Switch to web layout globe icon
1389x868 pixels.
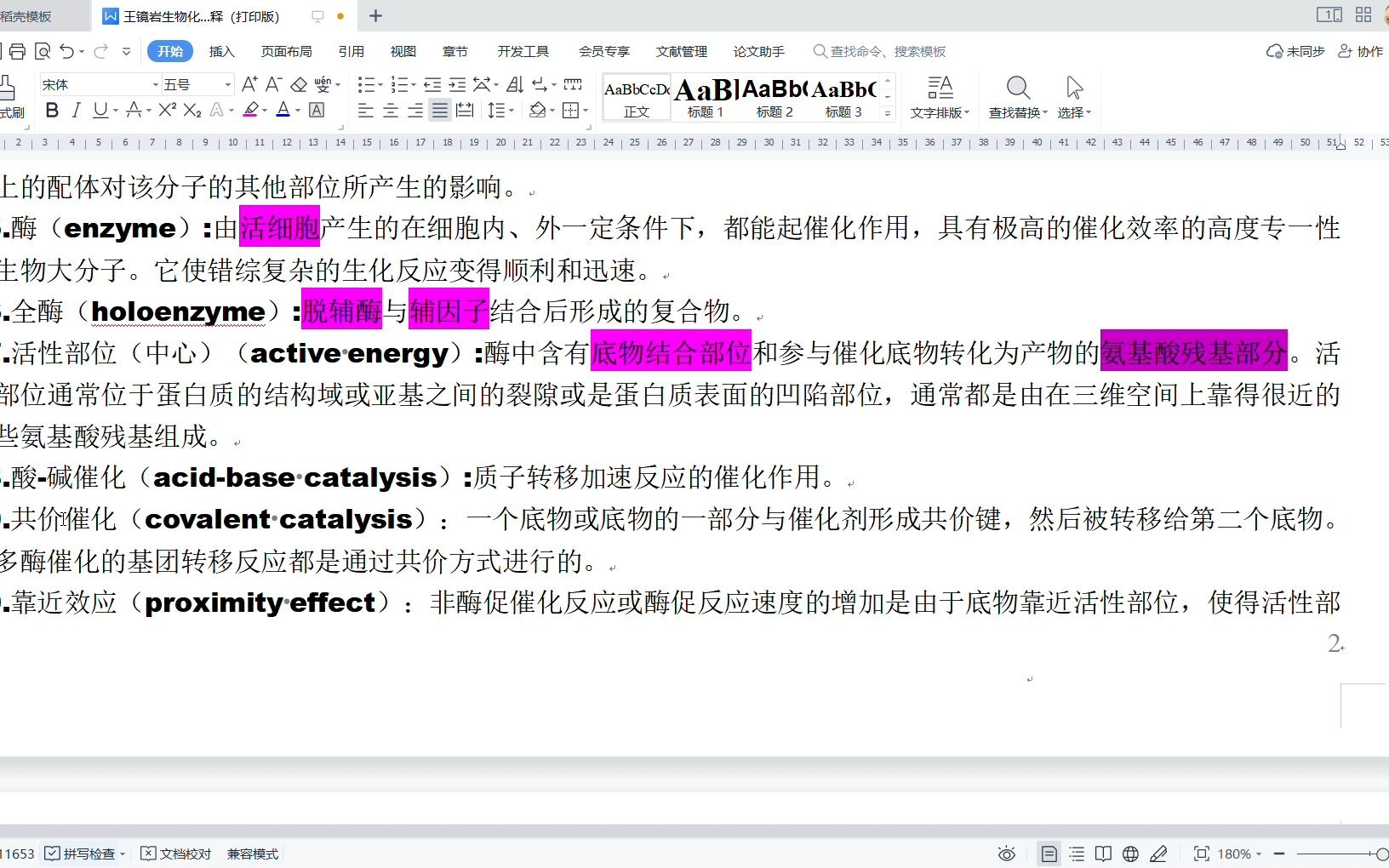click(x=1130, y=854)
